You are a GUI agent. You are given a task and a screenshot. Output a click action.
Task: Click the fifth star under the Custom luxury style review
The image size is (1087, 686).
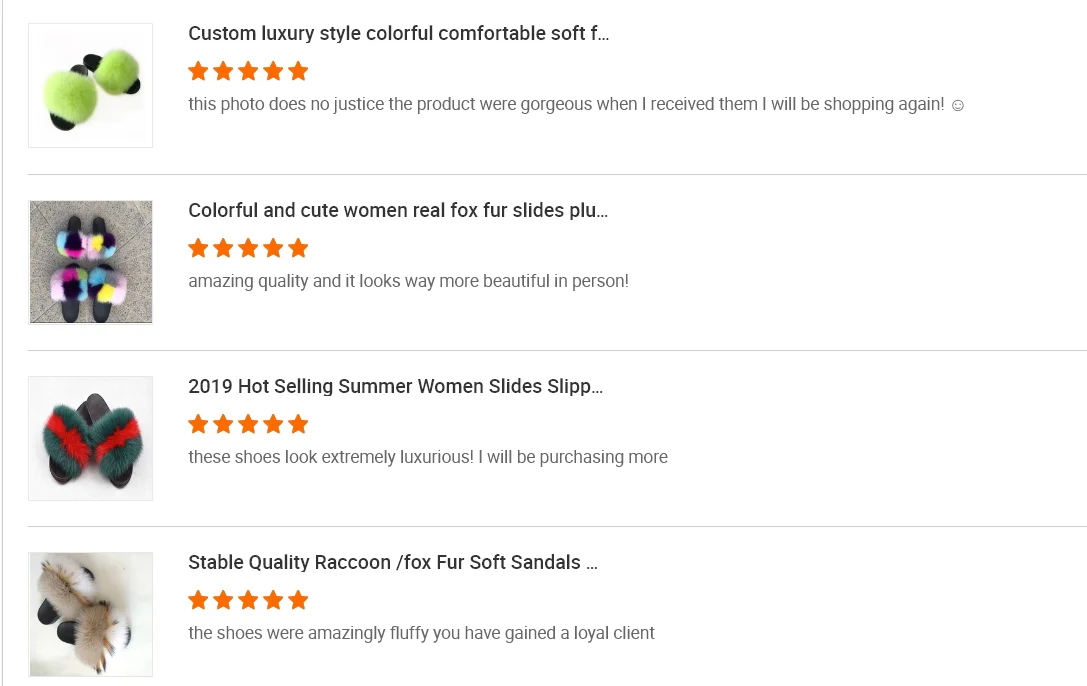(x=298, y=72)
